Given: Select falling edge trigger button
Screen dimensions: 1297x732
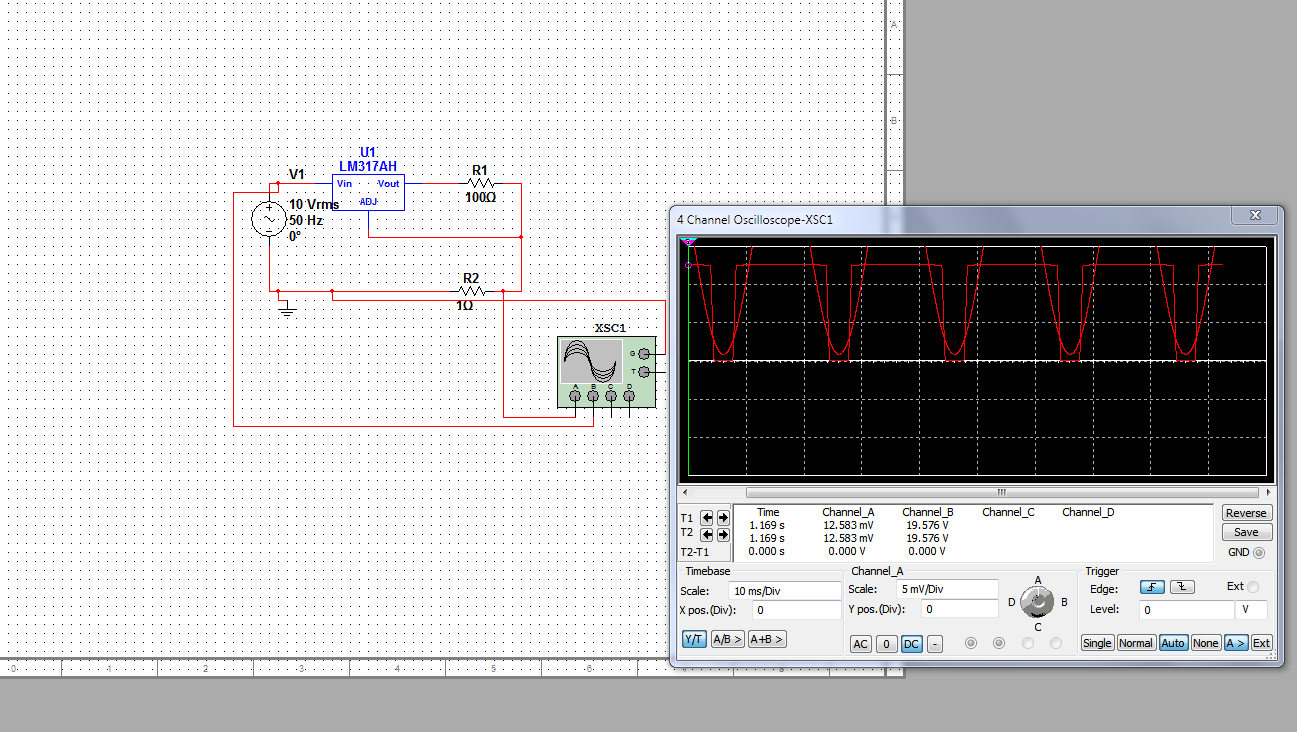Looking at the screenshot, I should [x=1182, y=587].
